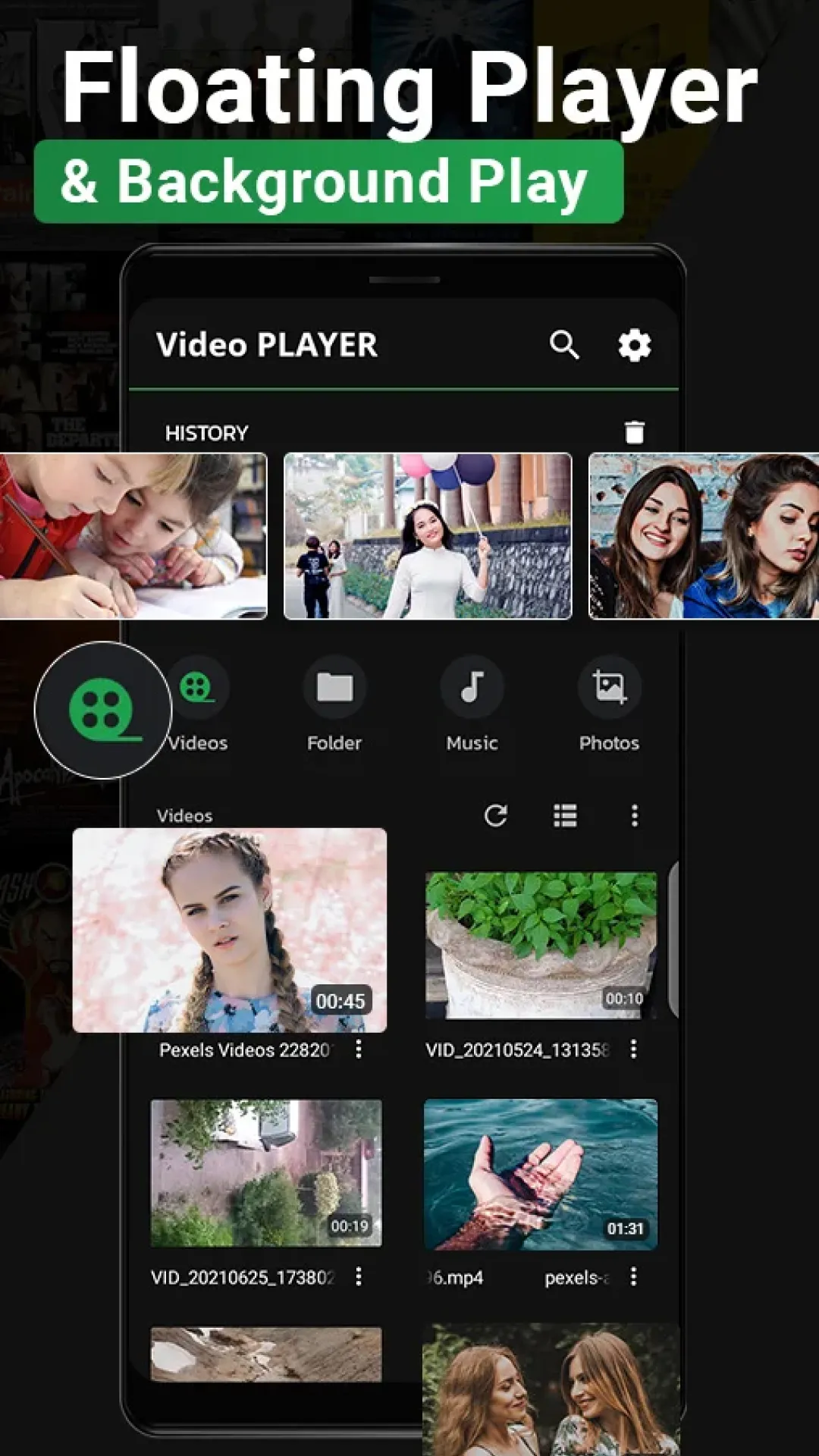
Task: Open the Folder icon
Action: (x=334, y=687)
